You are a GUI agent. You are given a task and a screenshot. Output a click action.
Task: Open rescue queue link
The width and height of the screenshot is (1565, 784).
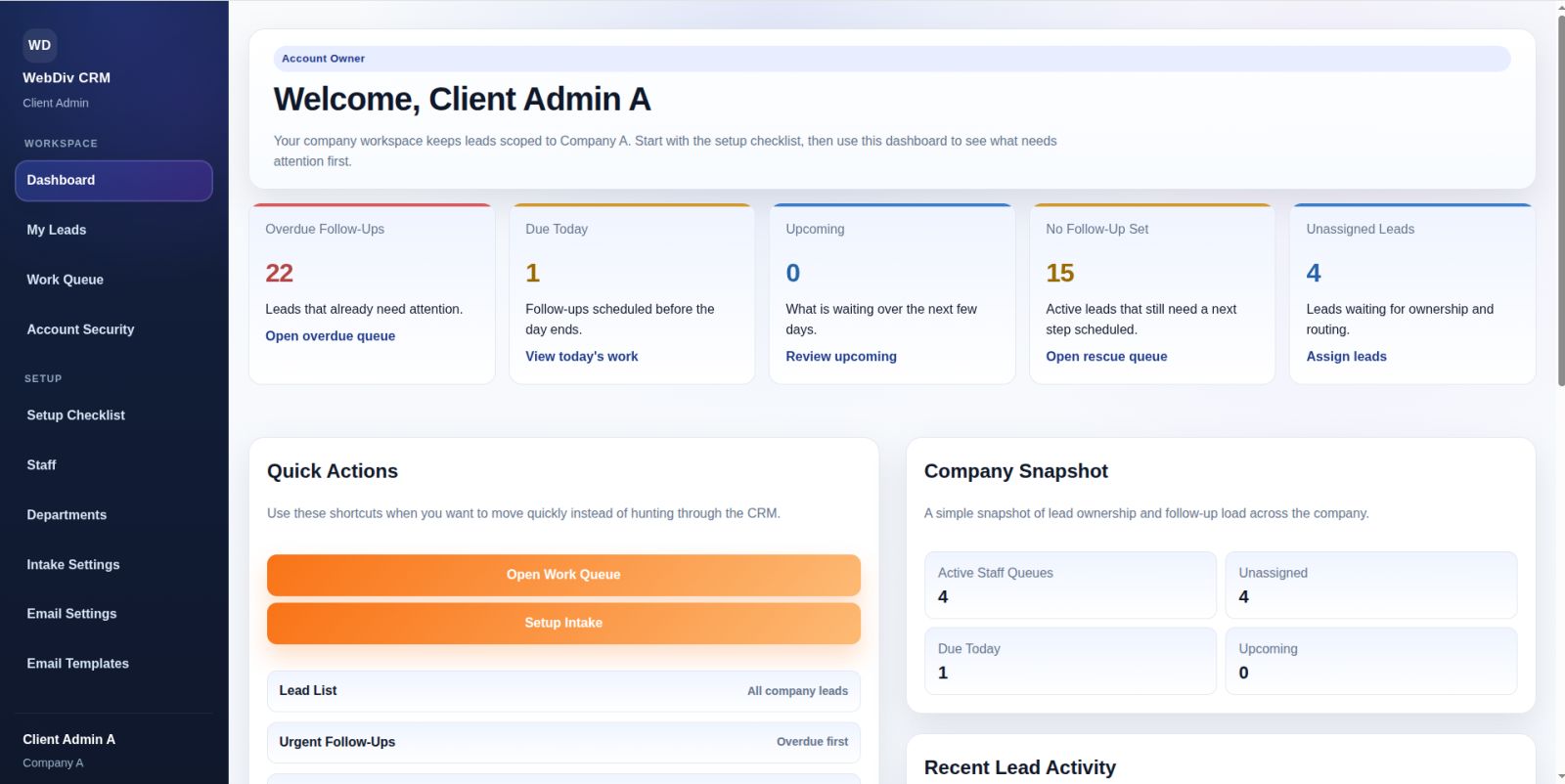click(1106, 357)
